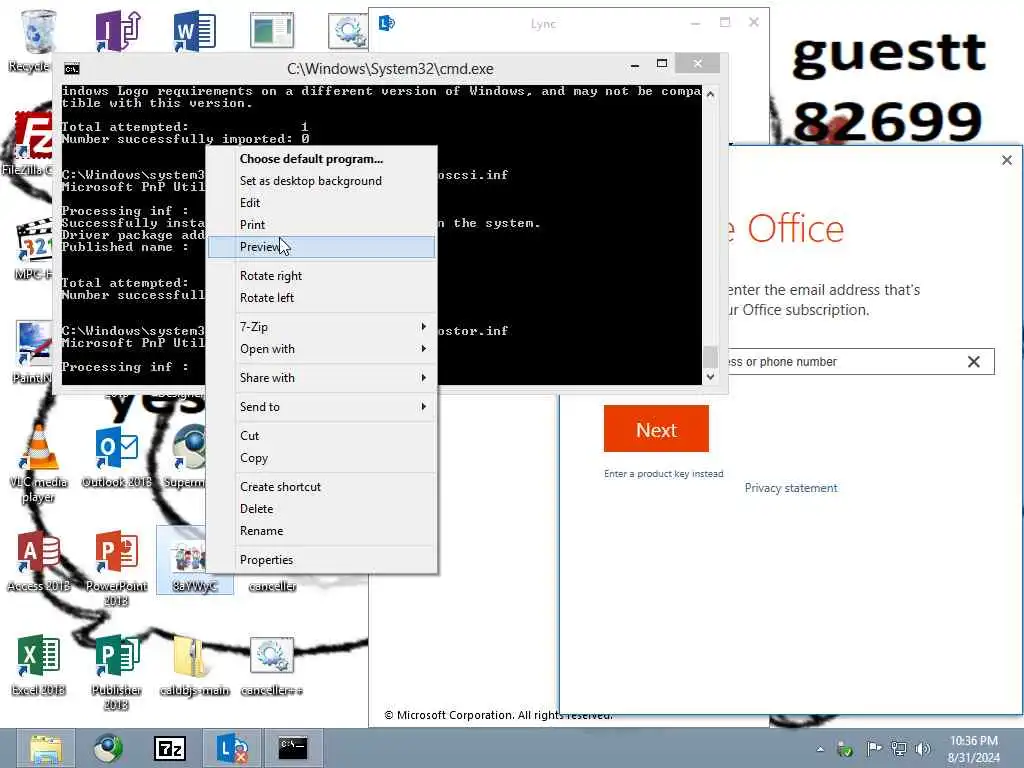The width and height of the screenshot is (1024, 768).
Task: Click the network tray icon
Action: pos(899,748)
